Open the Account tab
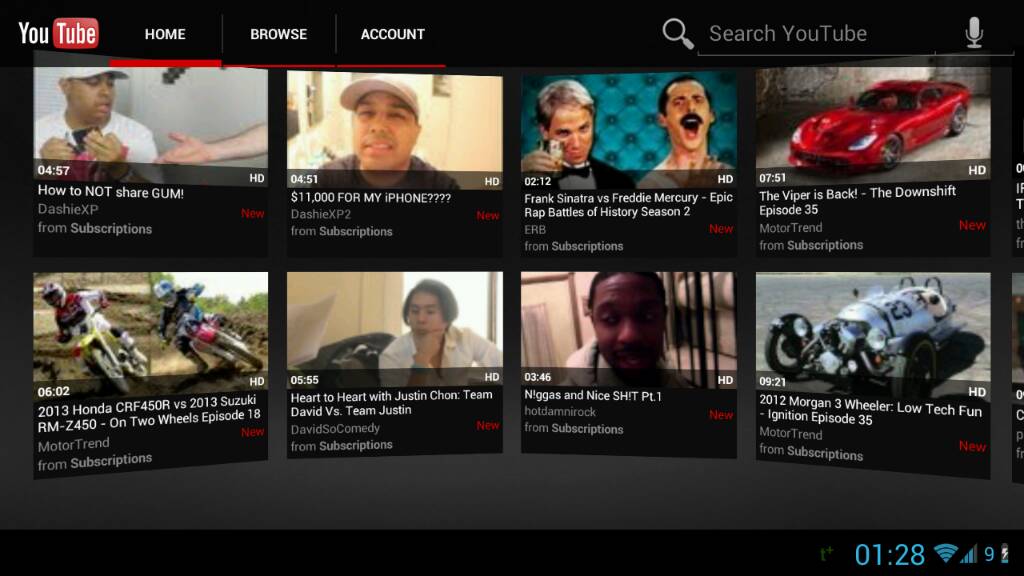This screenshot has height=576, width=1024. click(x=392, y=34)
